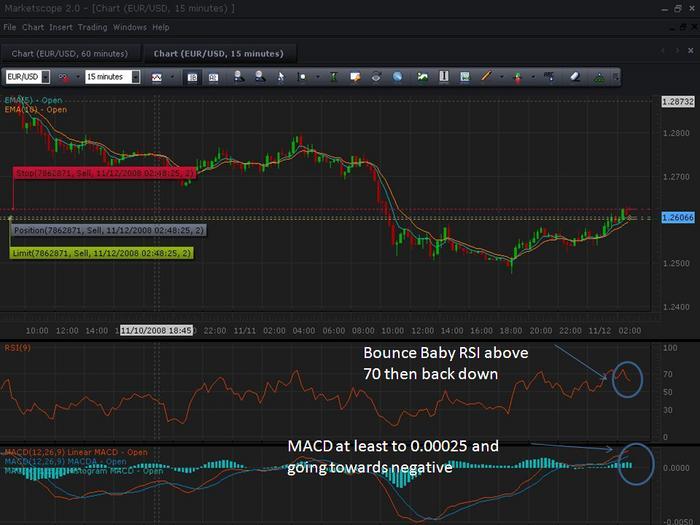Viewport: 700px width, 525px height.
Task: Open the Insert menu
Action: coord(61,27)
